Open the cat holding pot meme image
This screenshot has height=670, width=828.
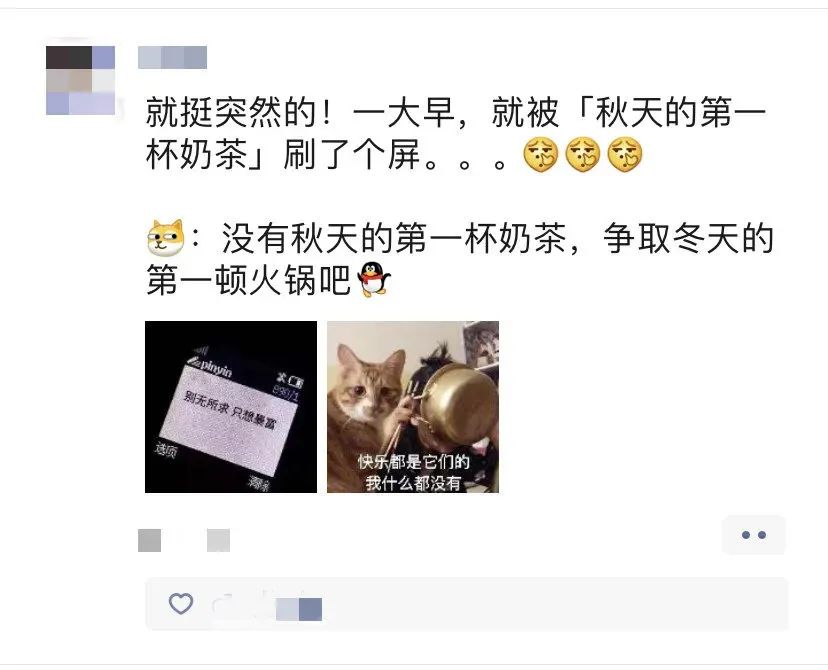click(x=413, y=407)
